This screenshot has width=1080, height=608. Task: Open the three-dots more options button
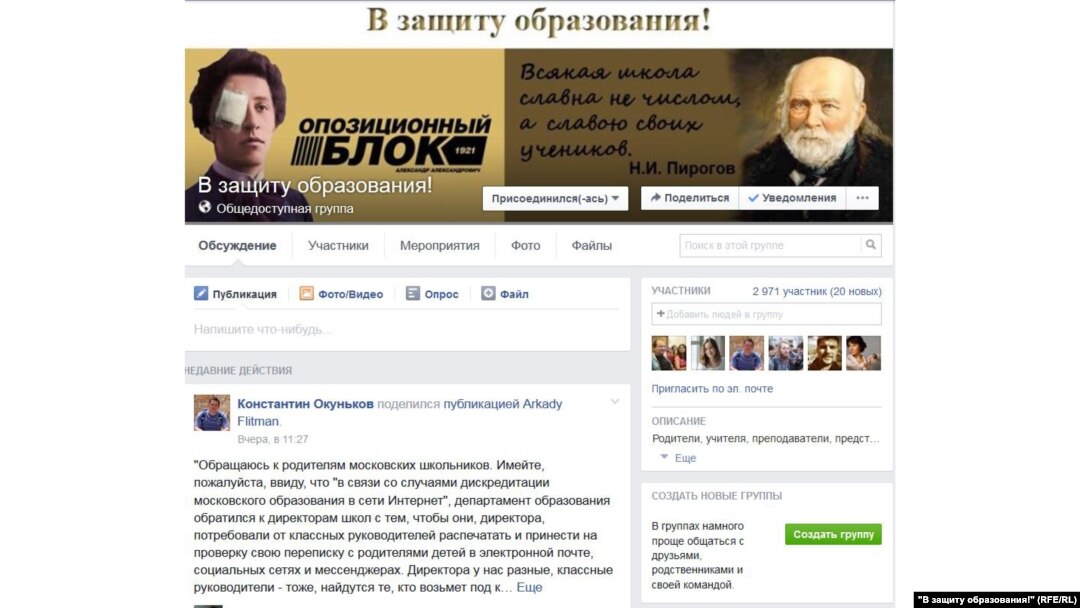(x=862, y=198)
